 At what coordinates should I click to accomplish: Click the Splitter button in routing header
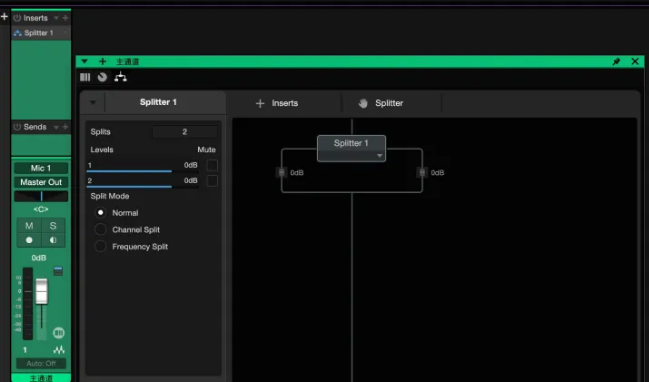[x=389, y=103]
